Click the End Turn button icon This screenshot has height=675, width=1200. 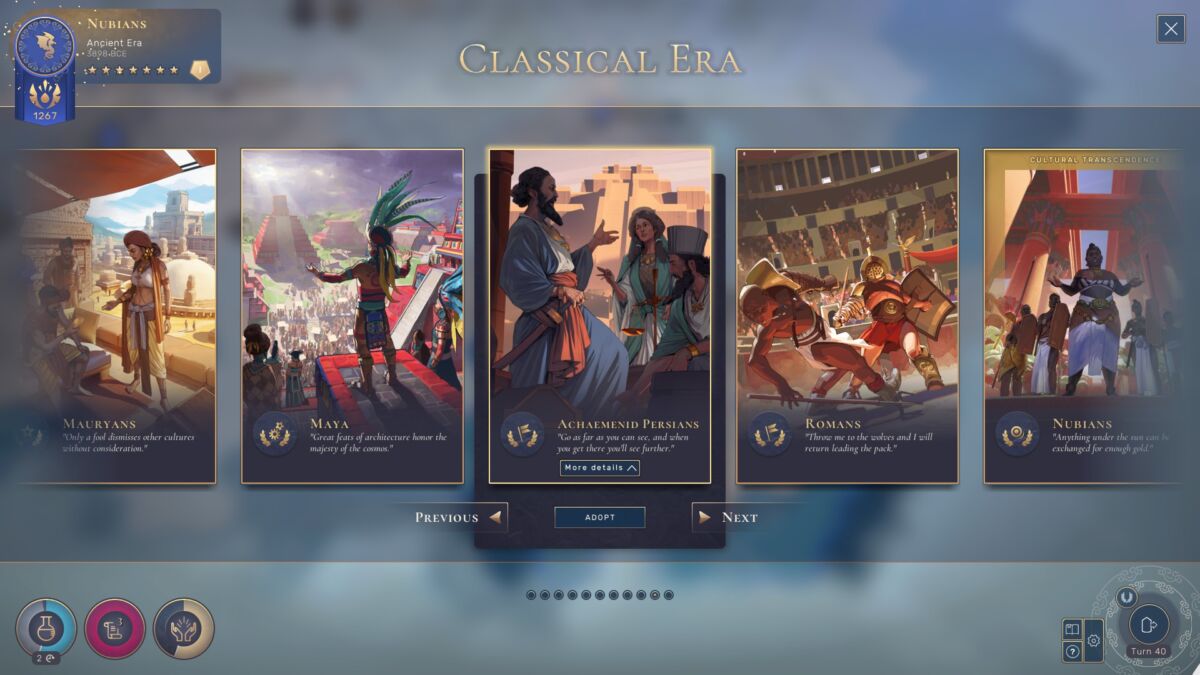point(1148,624)
